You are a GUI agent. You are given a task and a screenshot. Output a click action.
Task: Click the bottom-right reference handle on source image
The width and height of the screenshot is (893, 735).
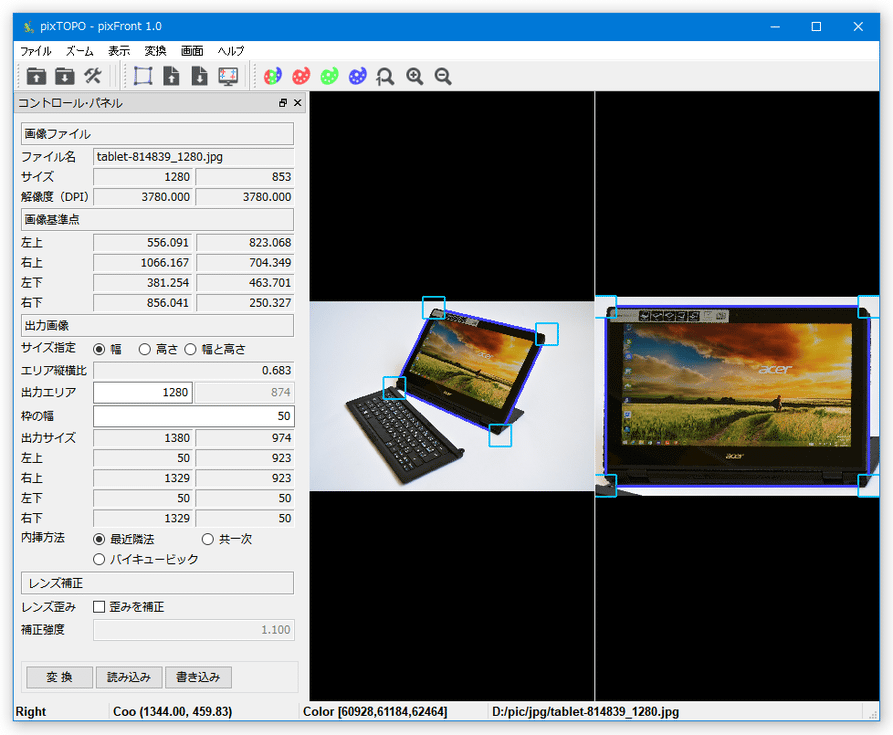[500, 436]
